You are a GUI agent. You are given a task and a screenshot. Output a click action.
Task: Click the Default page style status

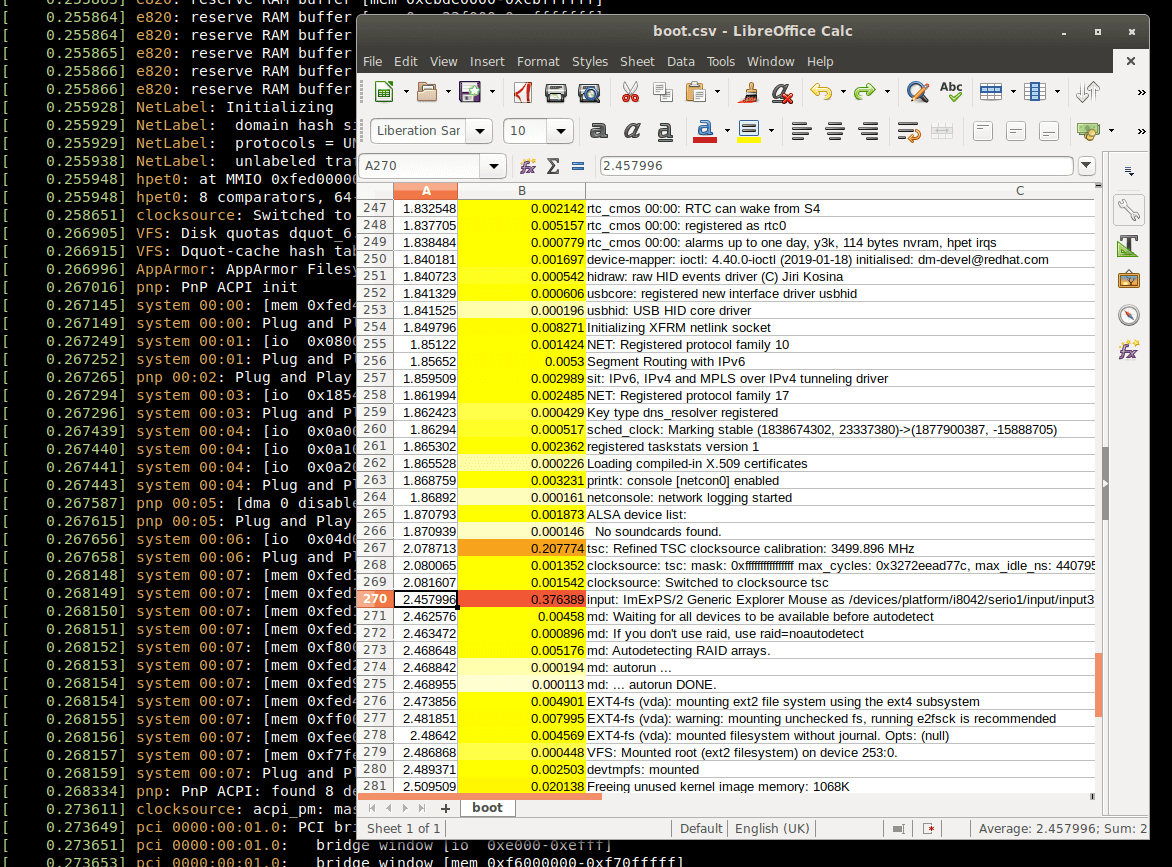coord(701,828)
